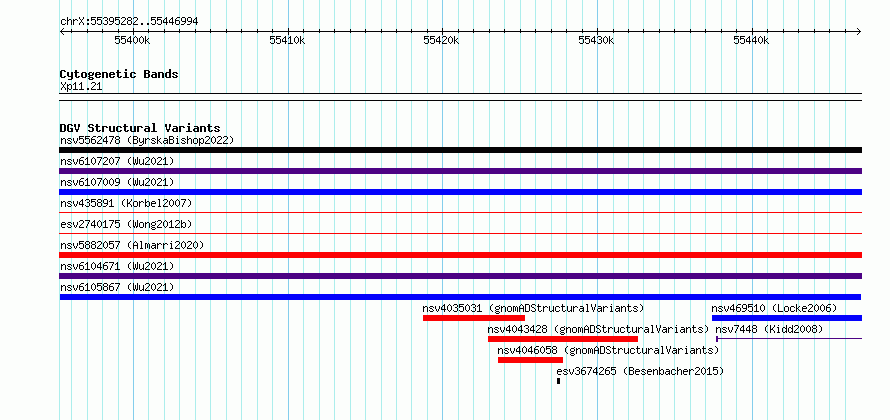
Task: Click the 55410k ruler position
Action: tap(287, 40)
